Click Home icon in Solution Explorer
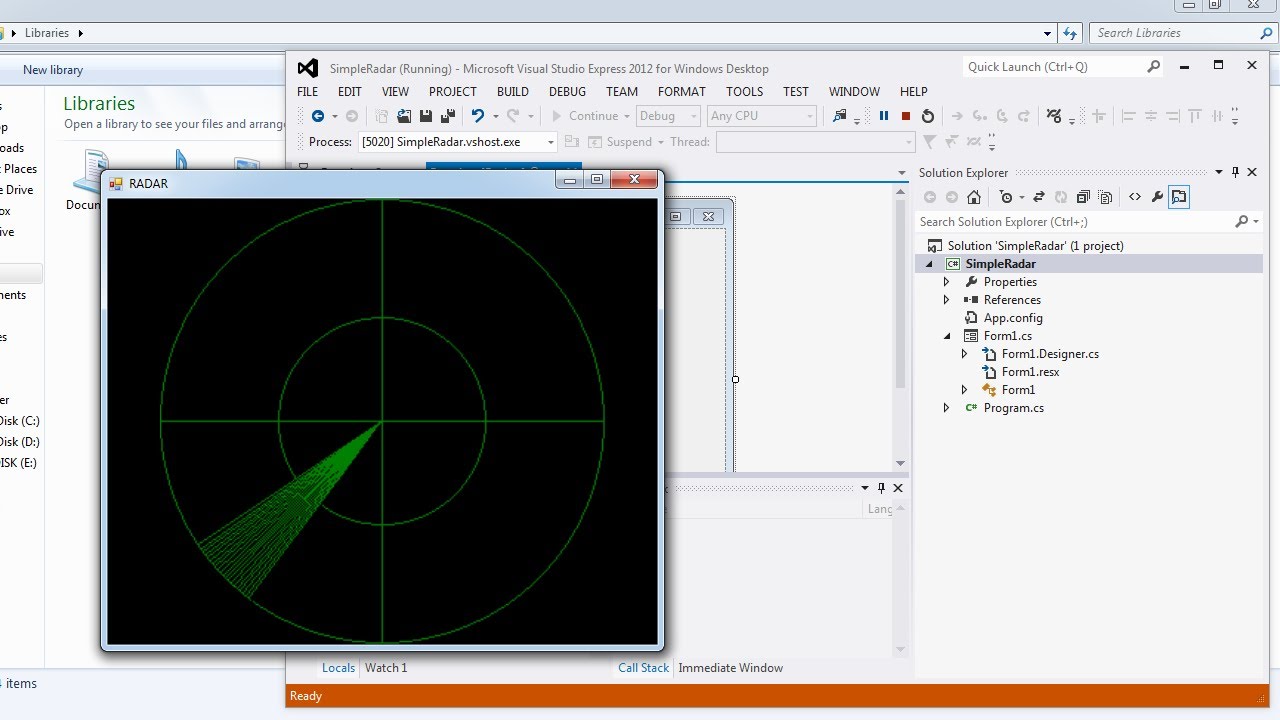The width and height of the screenshot is (1280, 720). point(974,197)
